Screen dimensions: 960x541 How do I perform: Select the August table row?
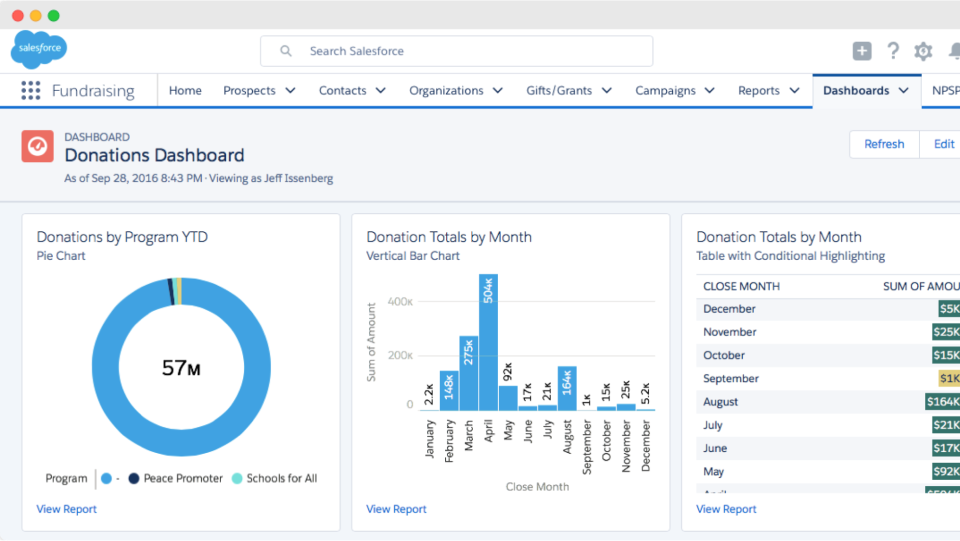click(828, 402)
